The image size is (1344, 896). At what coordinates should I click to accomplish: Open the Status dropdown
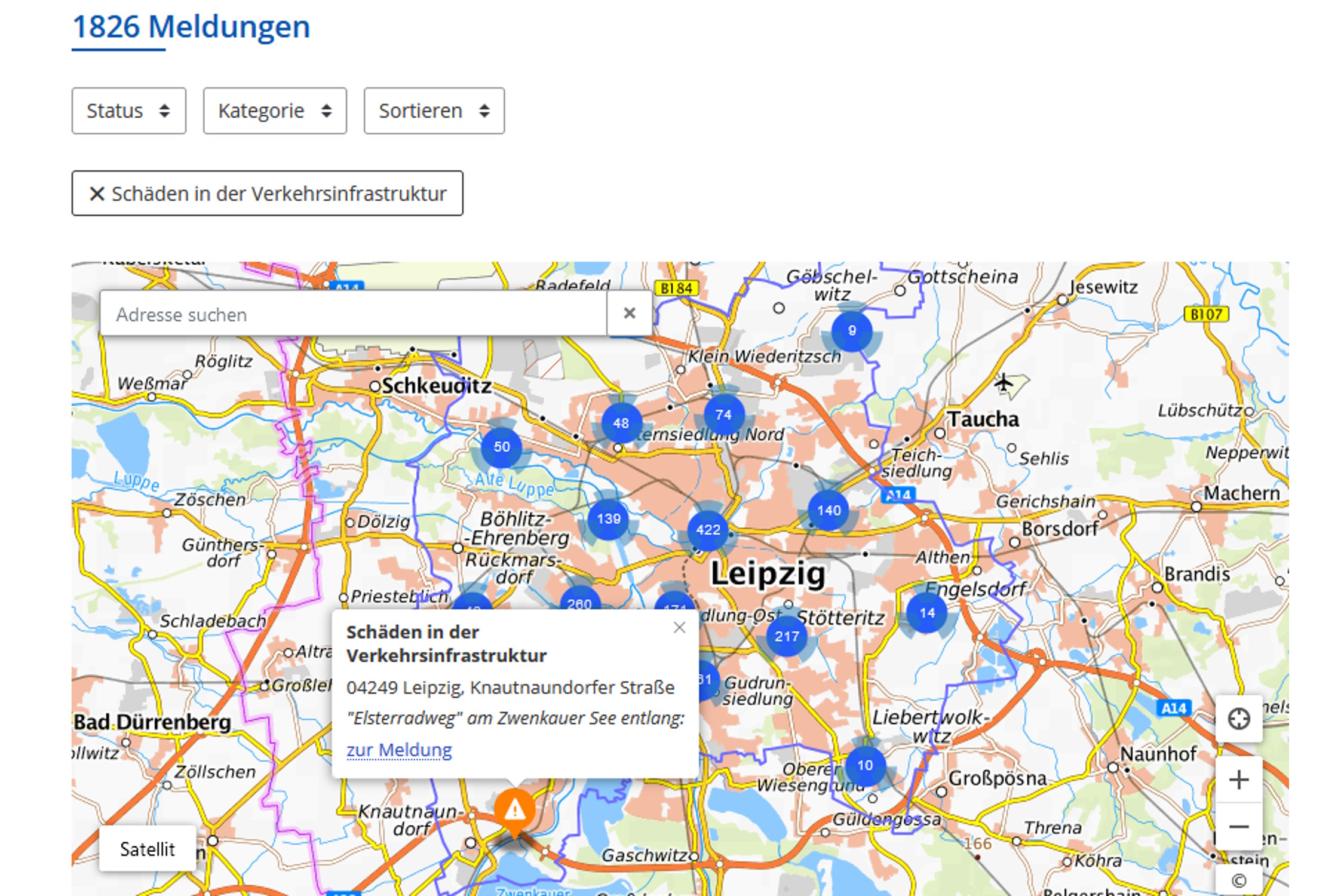[x=128, y=111]
